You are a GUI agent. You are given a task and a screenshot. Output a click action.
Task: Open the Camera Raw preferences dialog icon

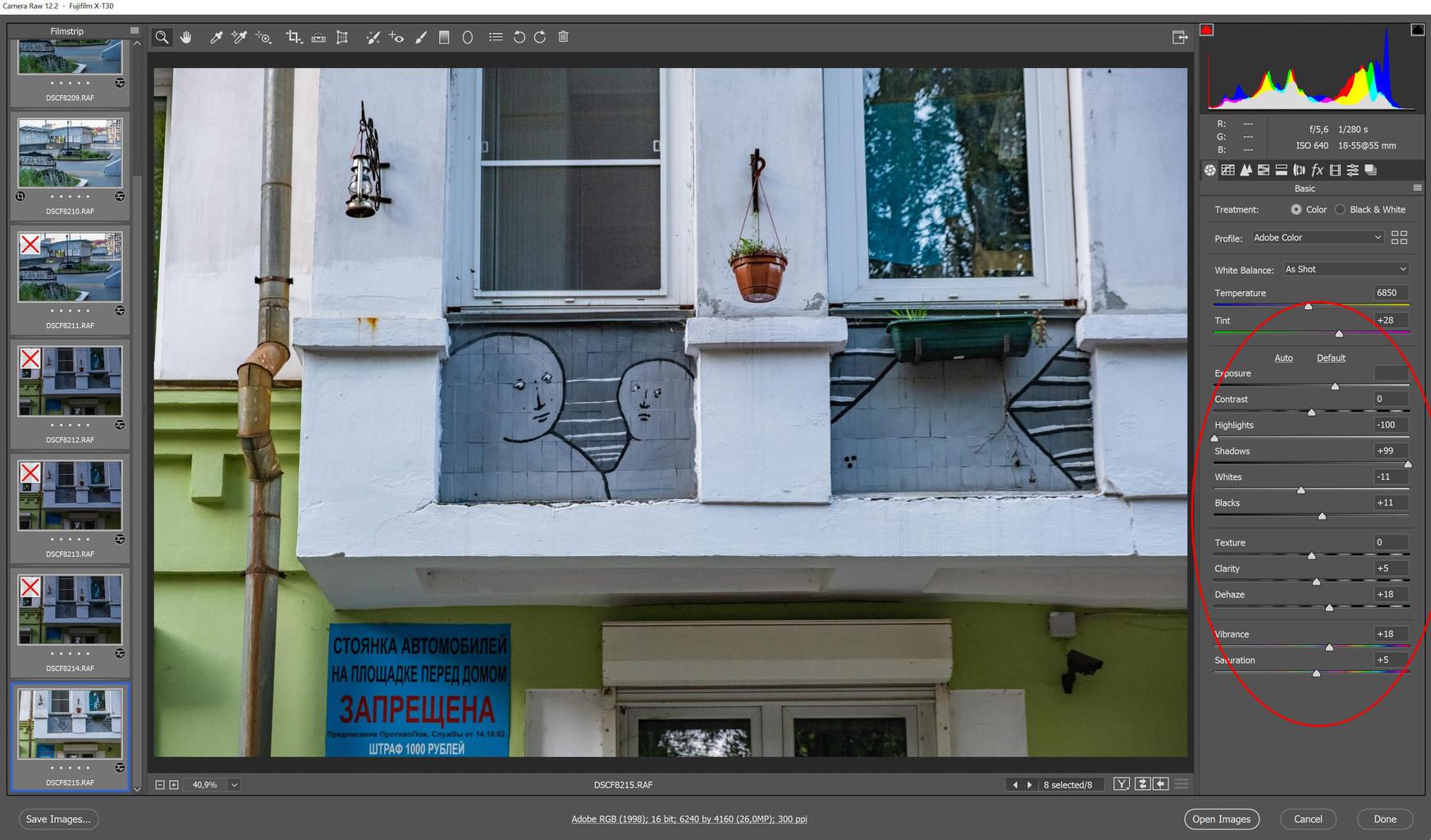pos(496,37)
